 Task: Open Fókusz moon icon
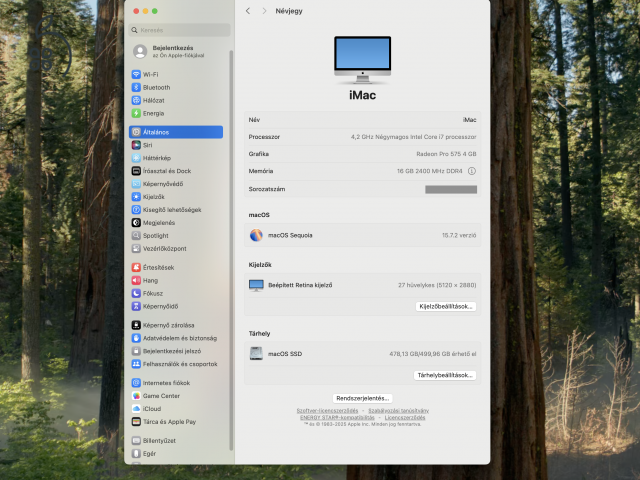[x=136, y=293]
